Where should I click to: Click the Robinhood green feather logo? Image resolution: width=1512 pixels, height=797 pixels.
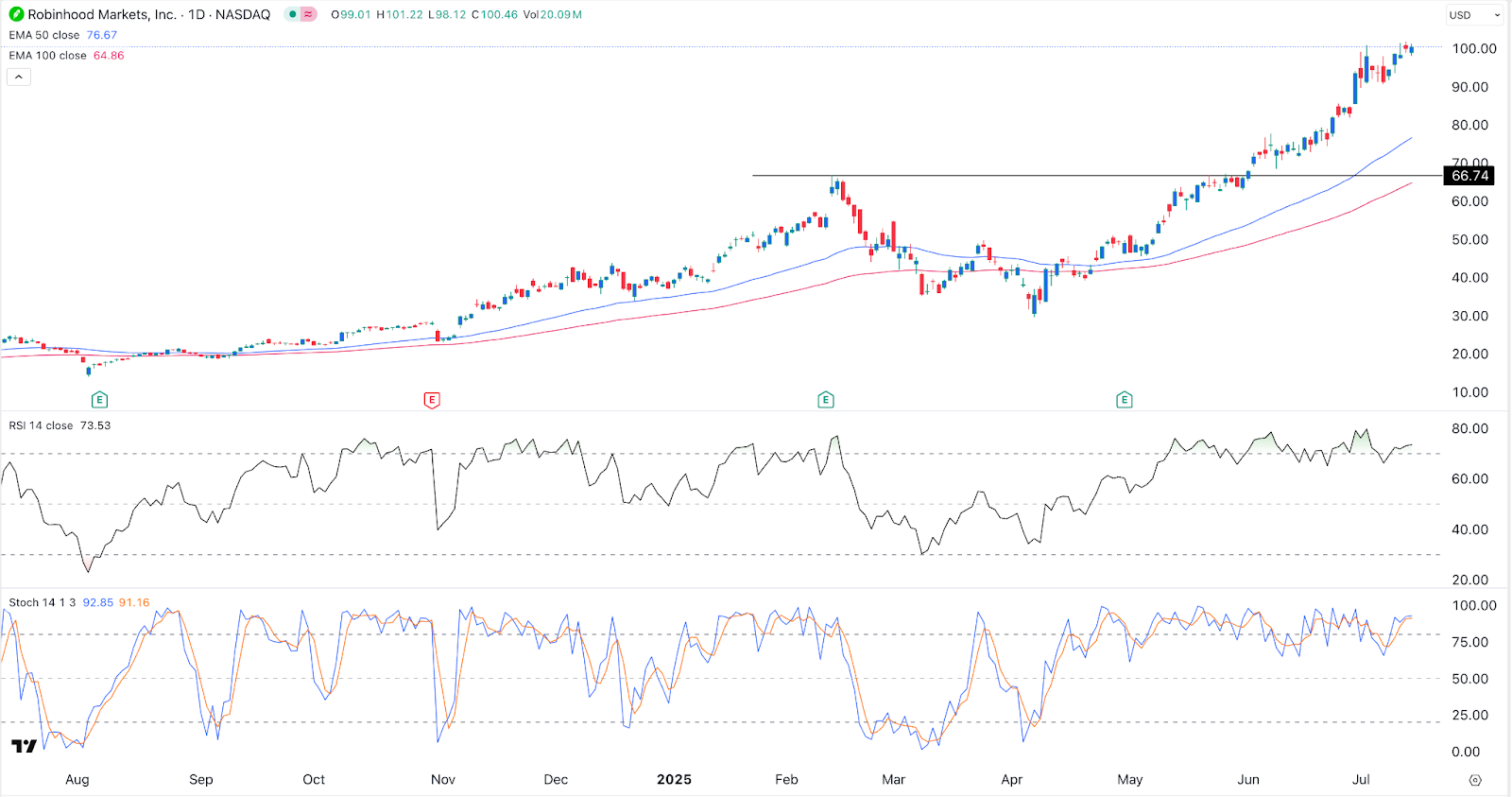(16, 14)
